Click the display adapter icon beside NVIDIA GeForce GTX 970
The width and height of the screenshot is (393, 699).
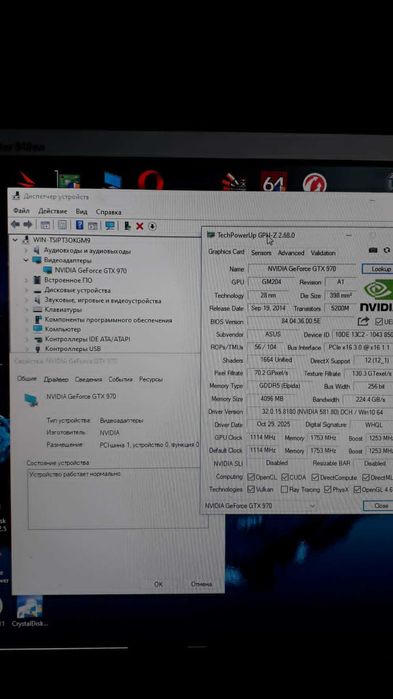[48, 270]
